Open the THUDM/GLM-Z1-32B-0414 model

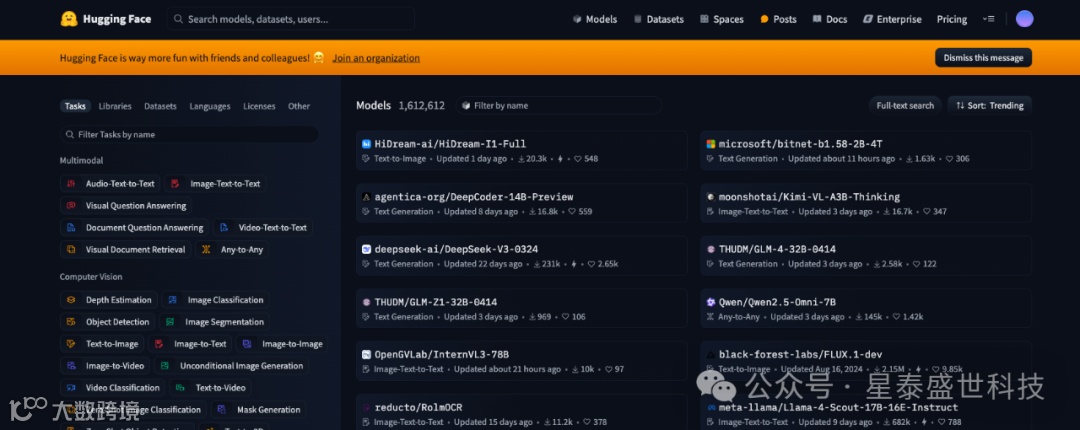coord(521,308)
